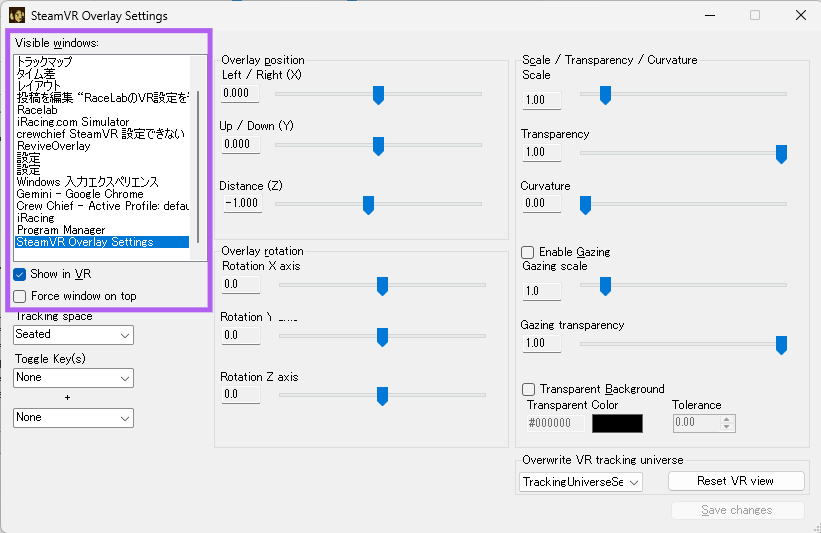
Task: Expand the TrackingUniverseSe dropdown
Action: [x=581, y=482]
